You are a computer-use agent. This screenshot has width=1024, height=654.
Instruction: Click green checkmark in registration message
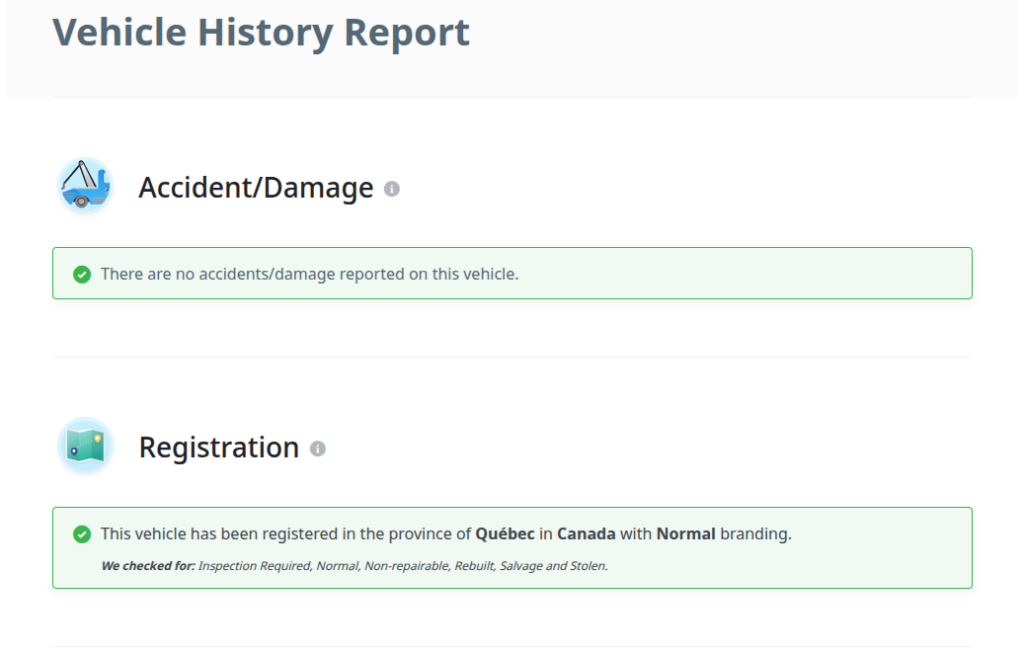pos(82,534)
